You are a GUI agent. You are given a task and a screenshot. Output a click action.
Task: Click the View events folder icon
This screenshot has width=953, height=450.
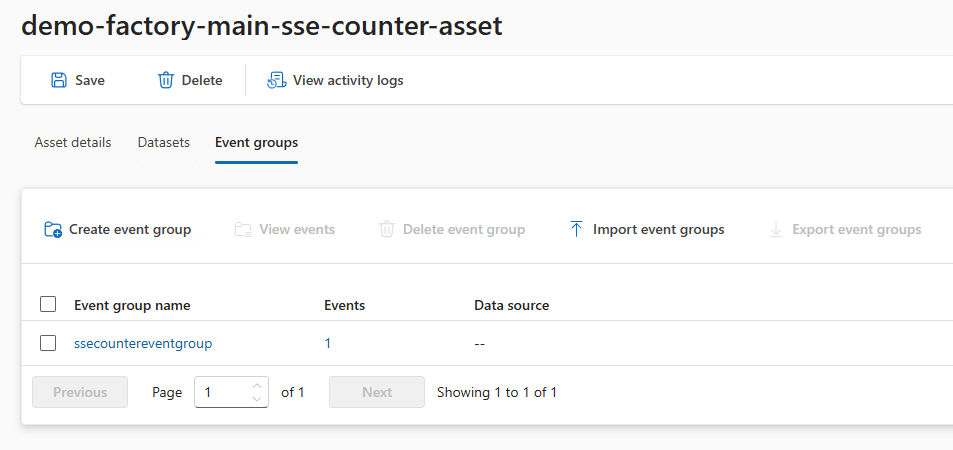pos(243,229)
